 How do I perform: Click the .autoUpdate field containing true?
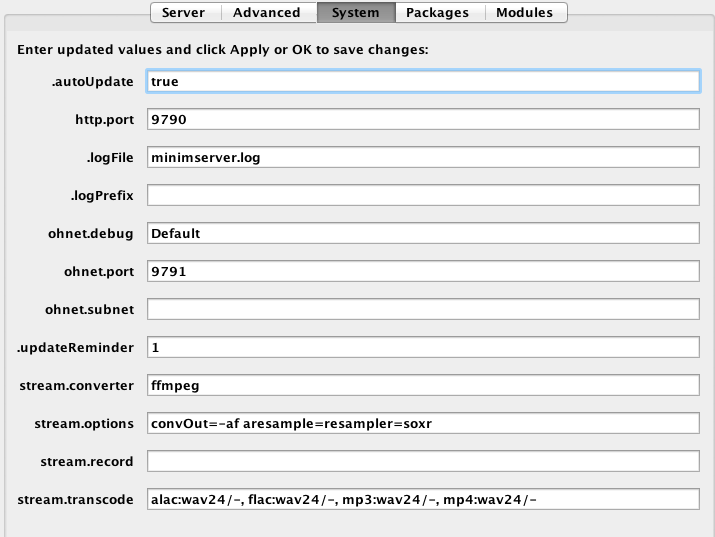click(423, 81)
